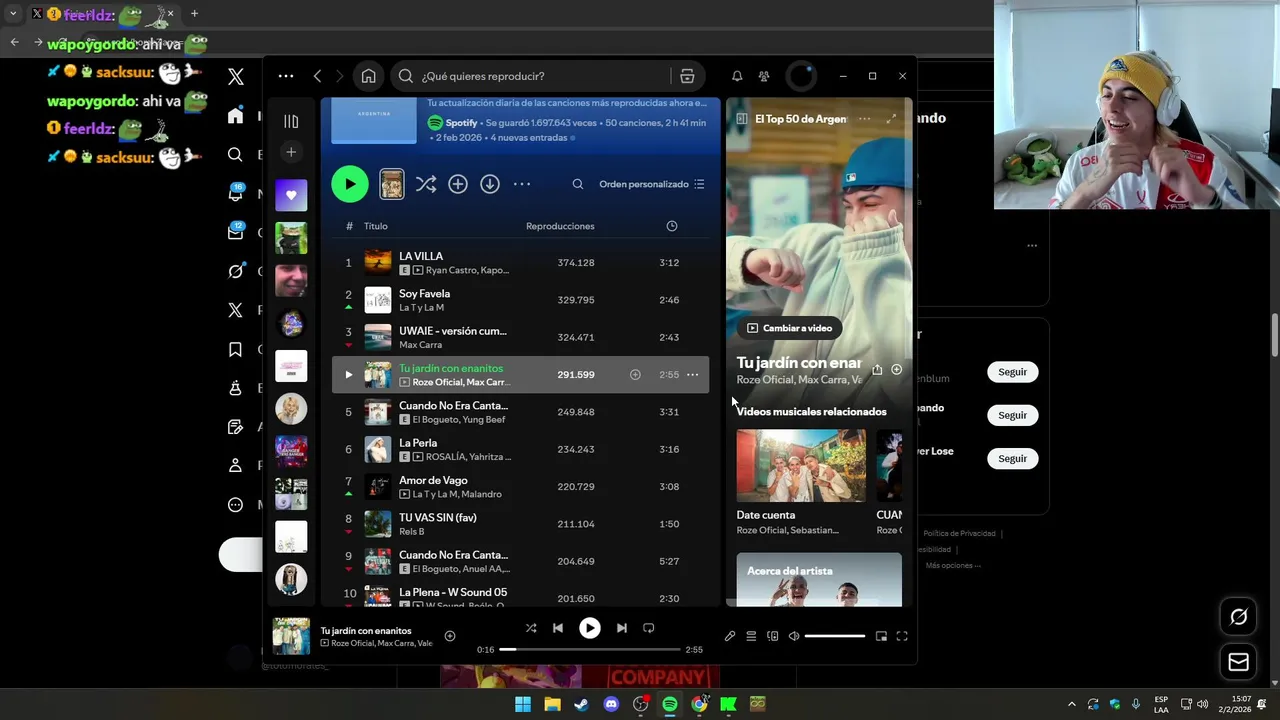1280x720 pixels.
Task: Pause or play in the bottom player bar
Action: pos(590,628)
